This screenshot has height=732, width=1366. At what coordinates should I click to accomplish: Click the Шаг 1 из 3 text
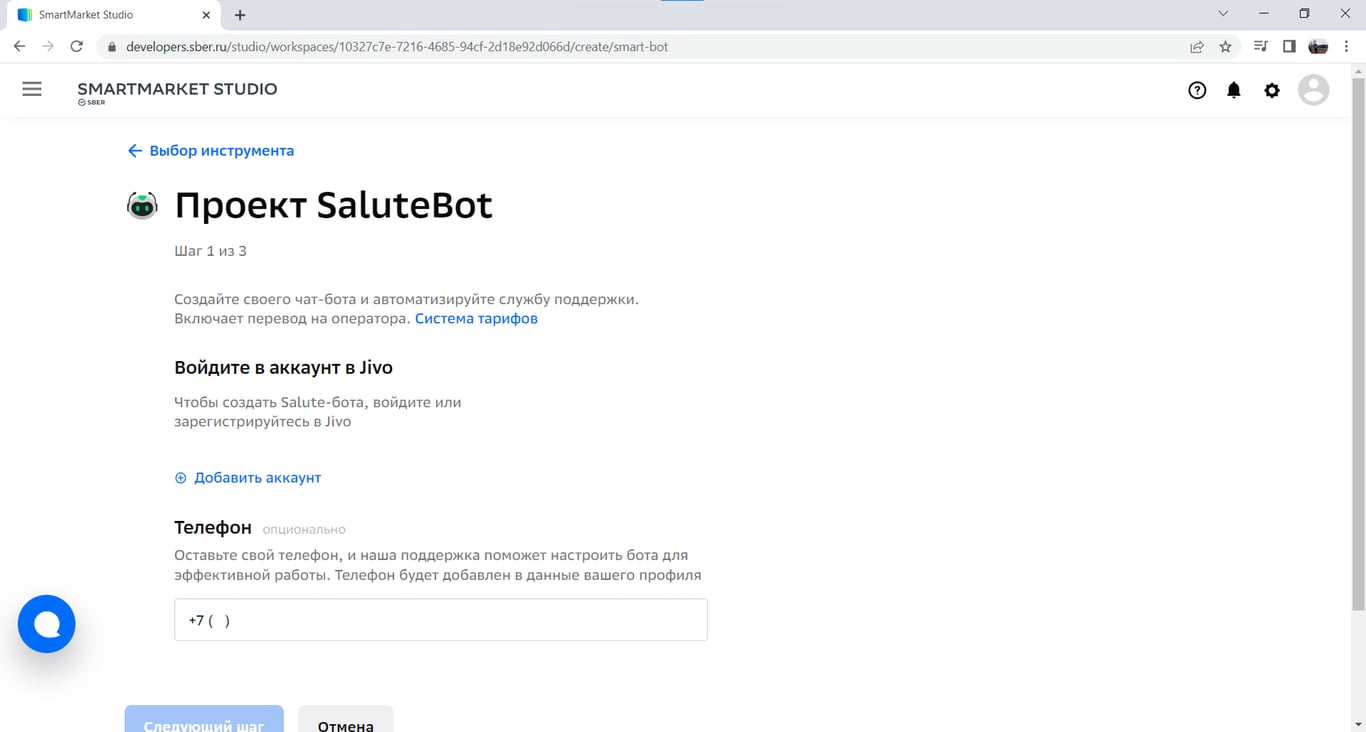pos(210,251)
